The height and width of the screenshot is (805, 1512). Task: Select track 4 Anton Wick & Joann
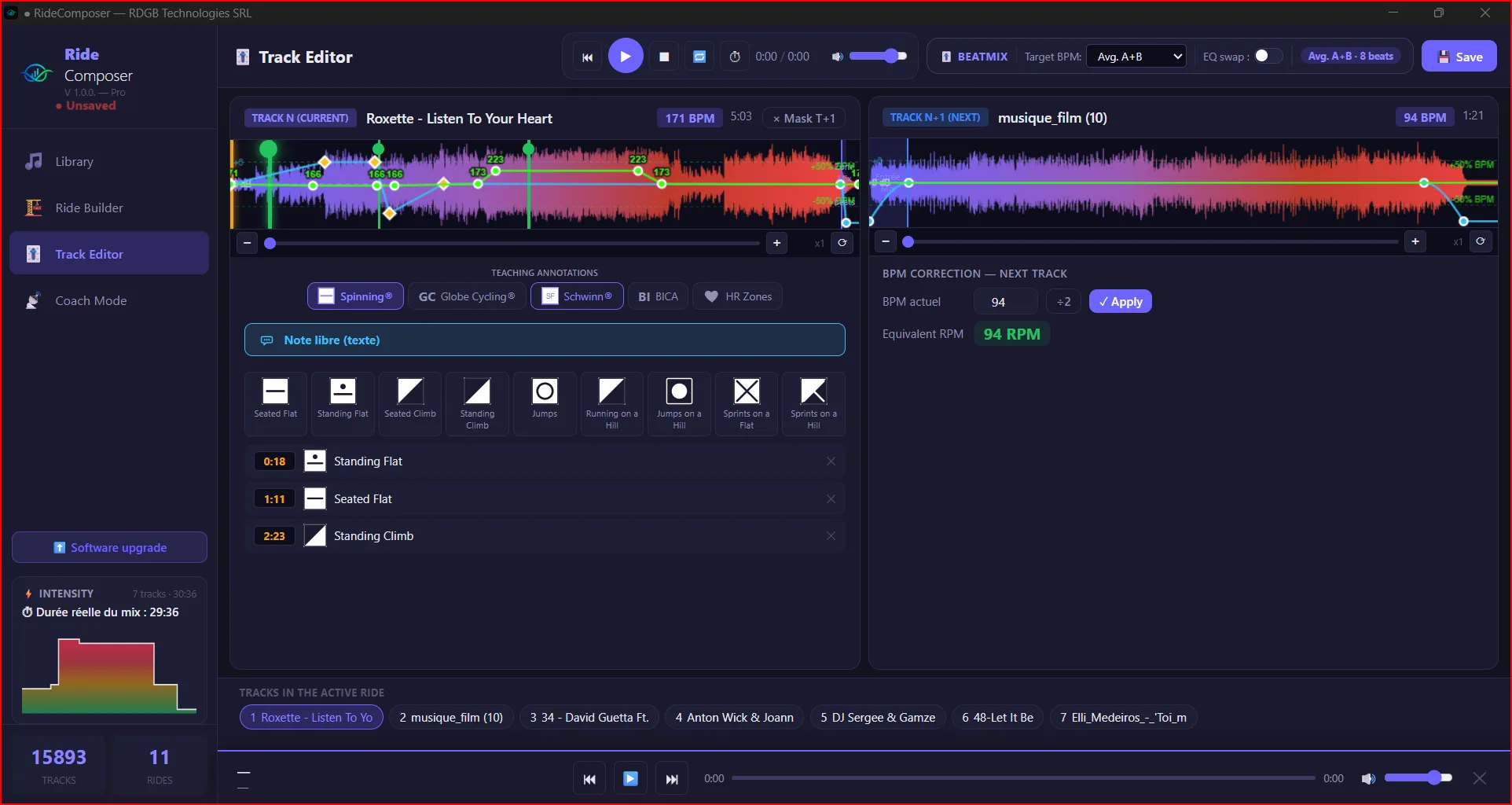pos(734,717)
